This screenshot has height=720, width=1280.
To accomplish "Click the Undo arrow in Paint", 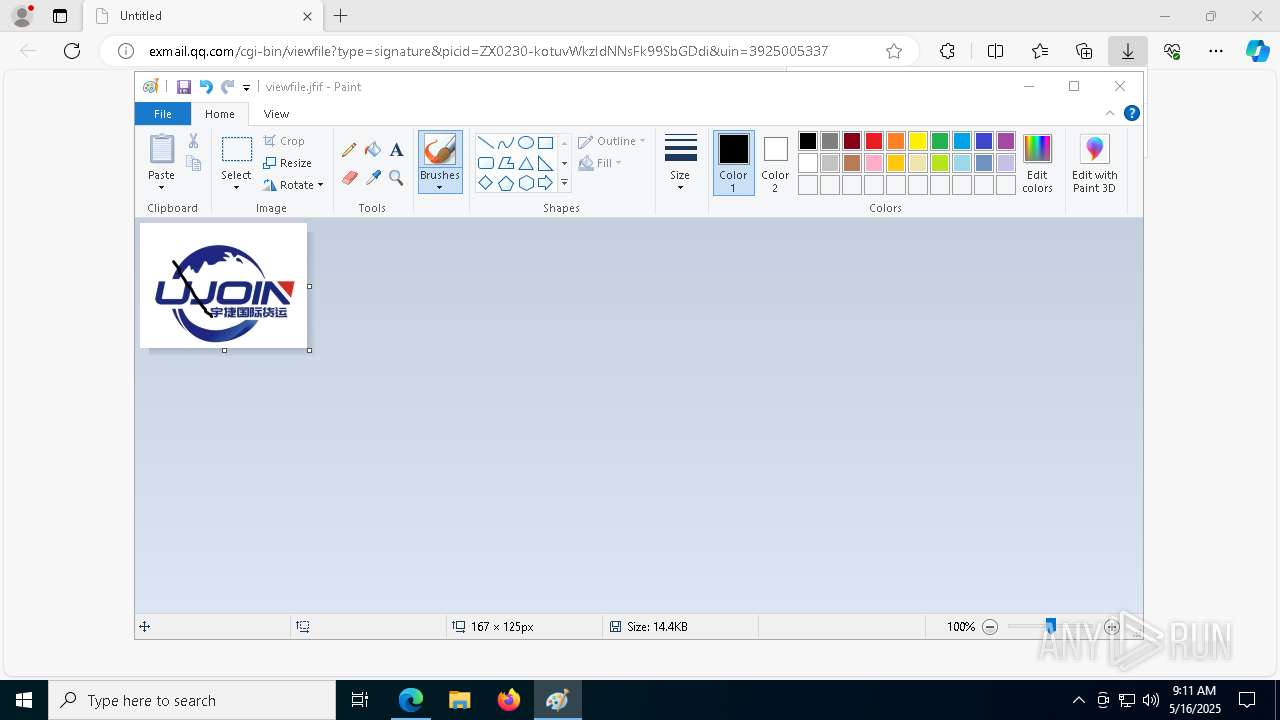I will click(x=205, y=87).
